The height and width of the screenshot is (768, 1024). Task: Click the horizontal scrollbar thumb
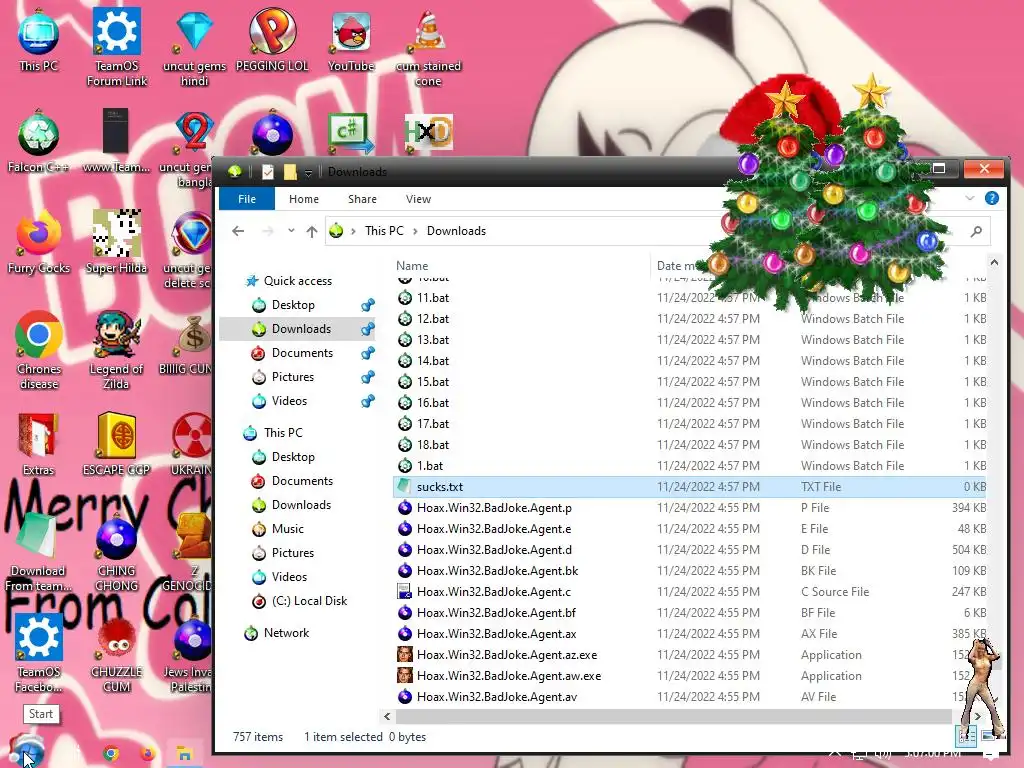[673, 716]
